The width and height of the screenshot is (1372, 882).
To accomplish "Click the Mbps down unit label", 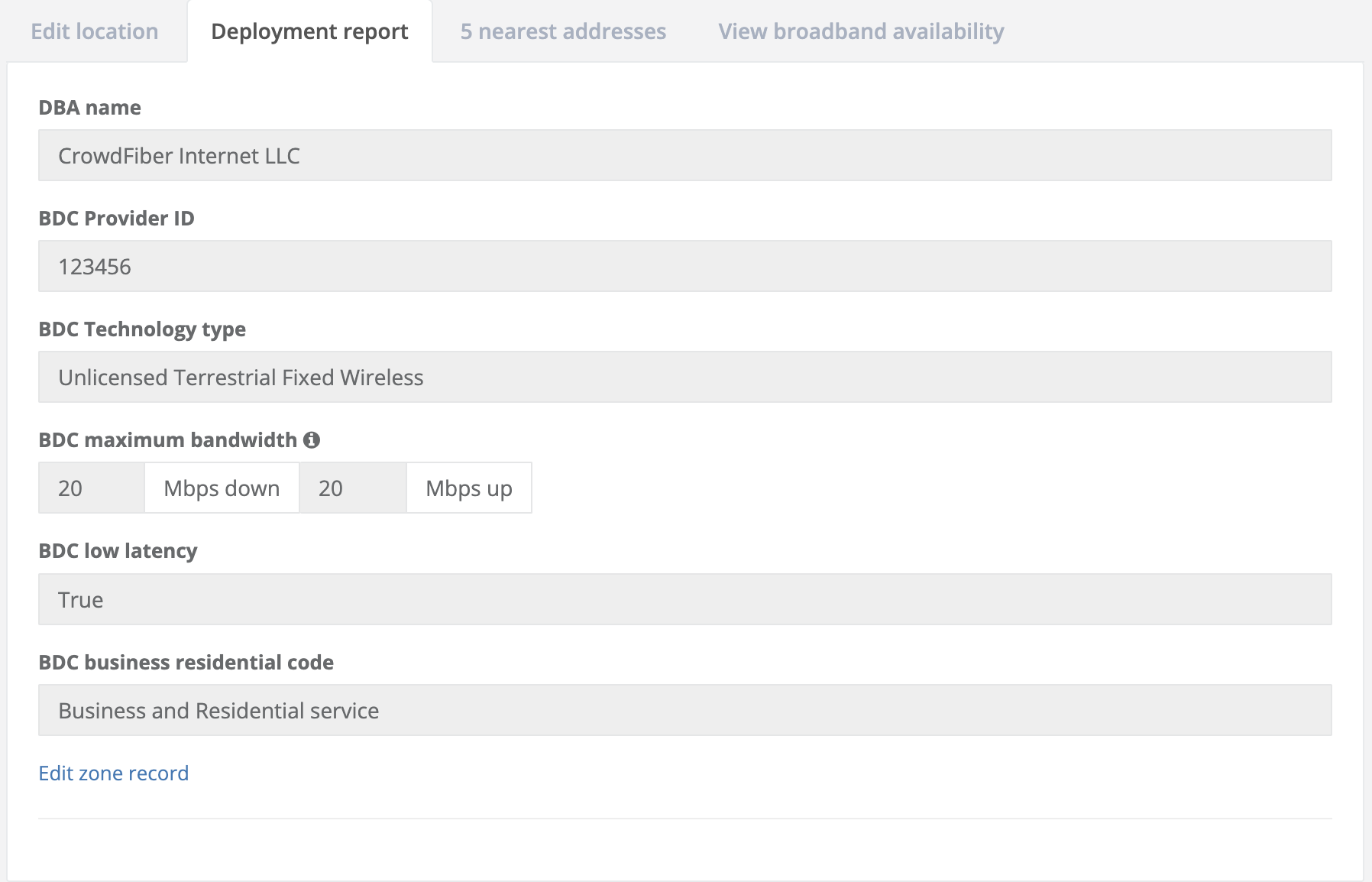I will (221, 488).
